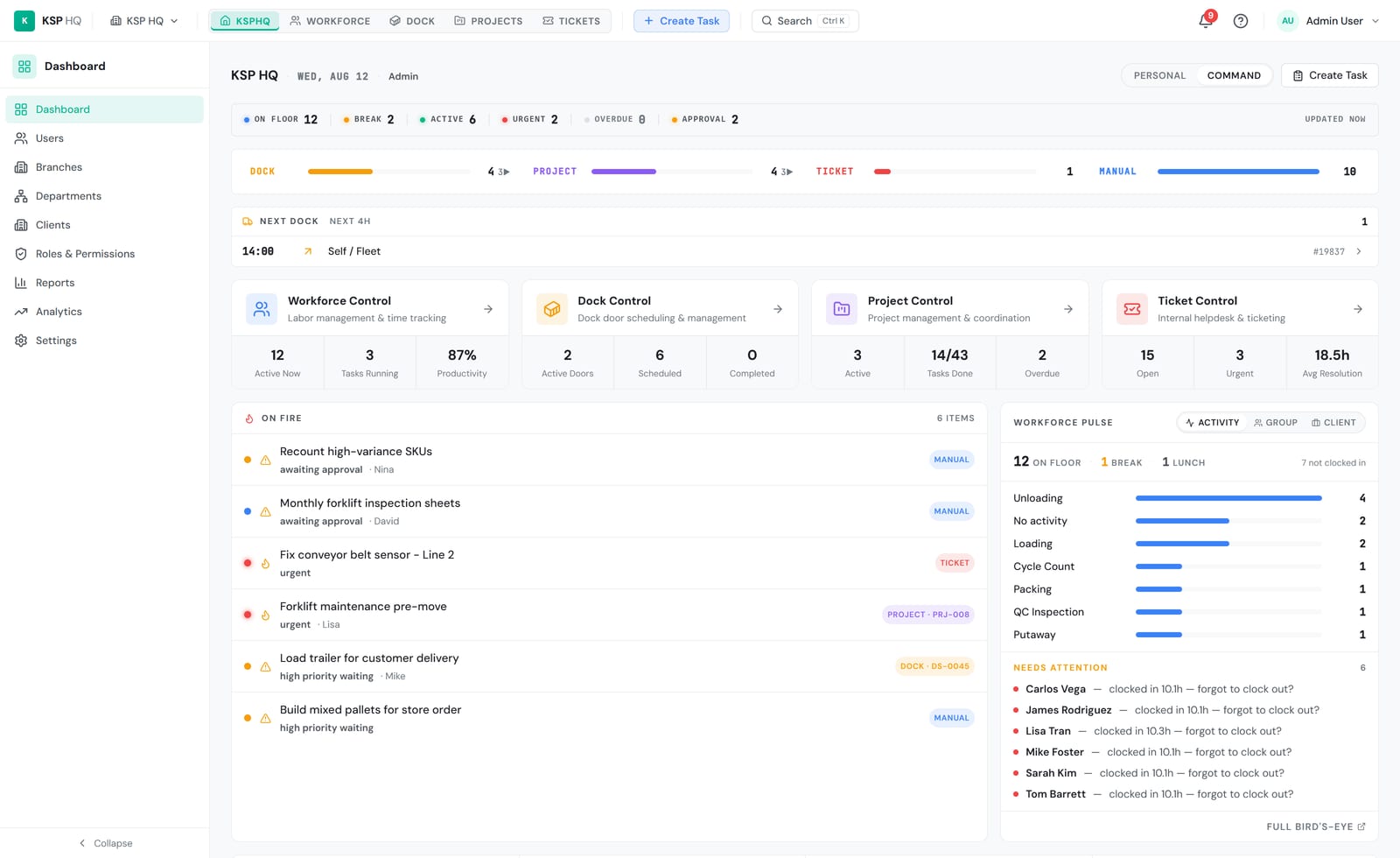This screenshot has height=858, width=1400.
Task: Select CLIENT in Workforce Pulse
Action: pyautogui.click(x=1333, y=423)
